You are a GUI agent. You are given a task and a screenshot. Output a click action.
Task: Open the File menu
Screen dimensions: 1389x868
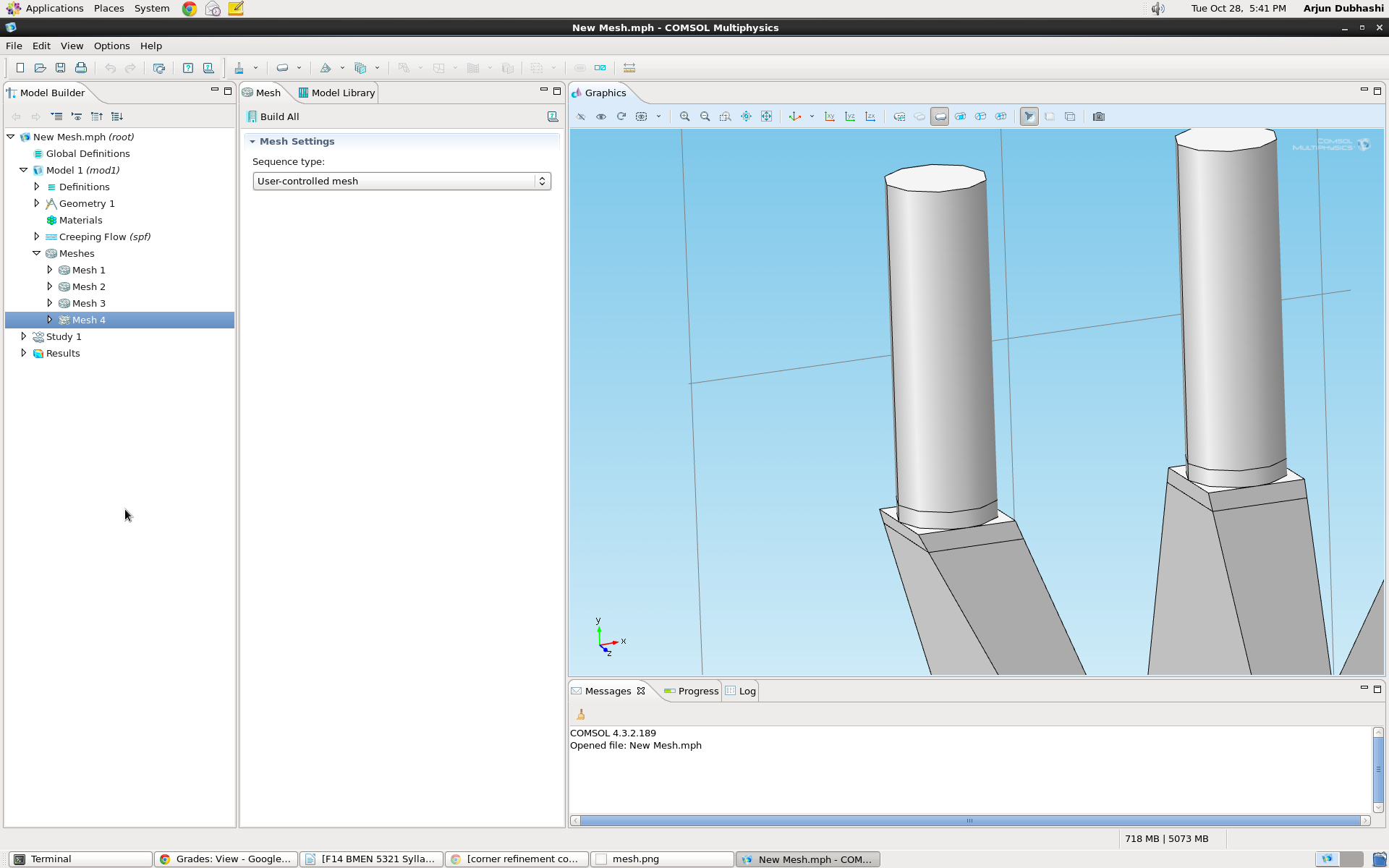[x=14, y=46]
